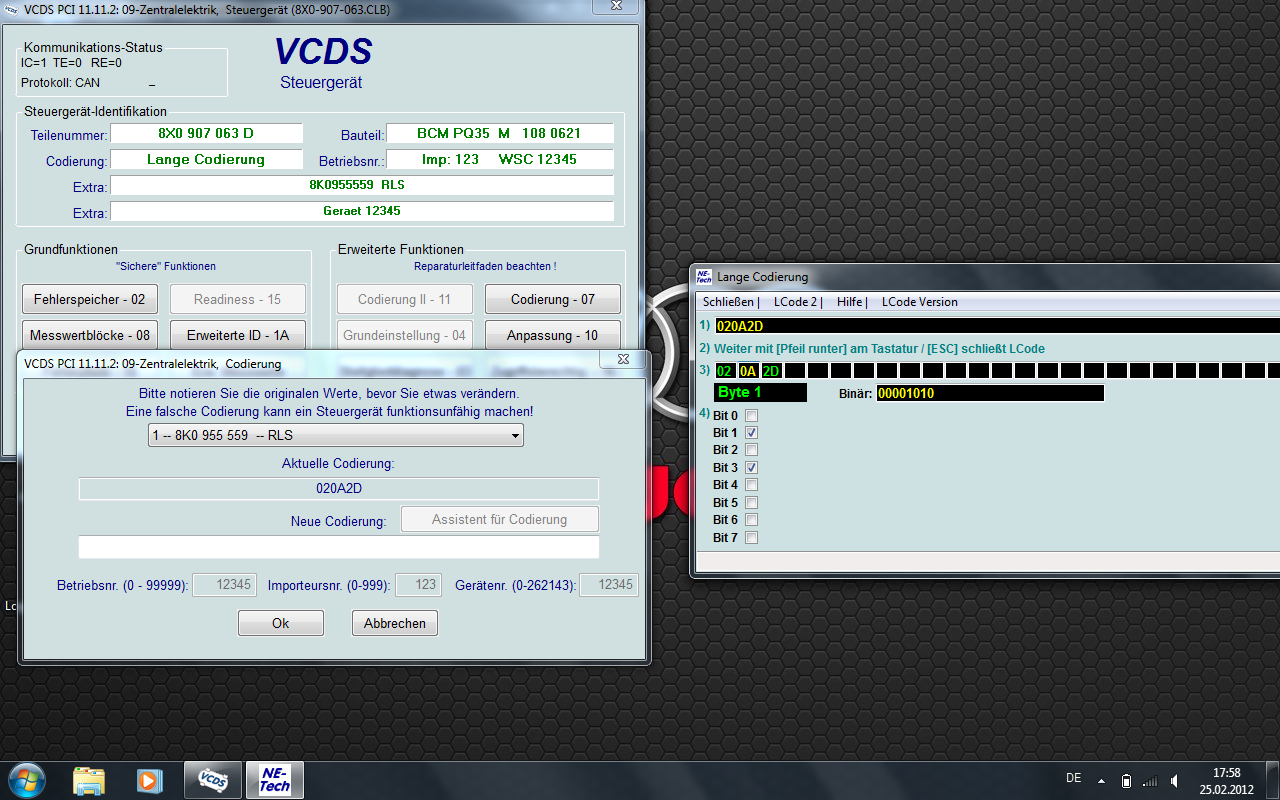The image size is (1280, 800).
Task: Close the main VCDS Steuergerät window
Action: pyautogui.click(x=616, y=6)
